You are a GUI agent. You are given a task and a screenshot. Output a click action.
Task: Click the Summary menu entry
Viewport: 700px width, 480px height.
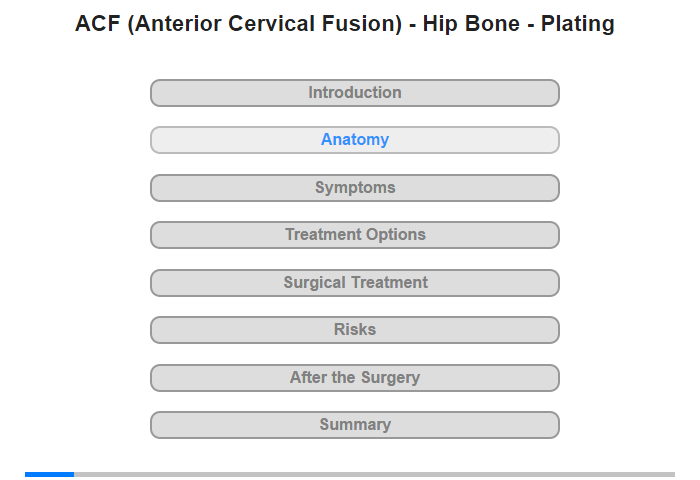(x=355, y=425)
